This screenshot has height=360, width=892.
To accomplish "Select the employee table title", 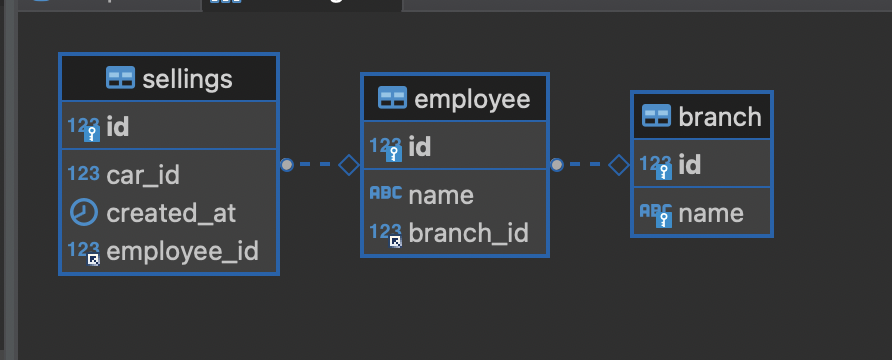I will [472, 99].
